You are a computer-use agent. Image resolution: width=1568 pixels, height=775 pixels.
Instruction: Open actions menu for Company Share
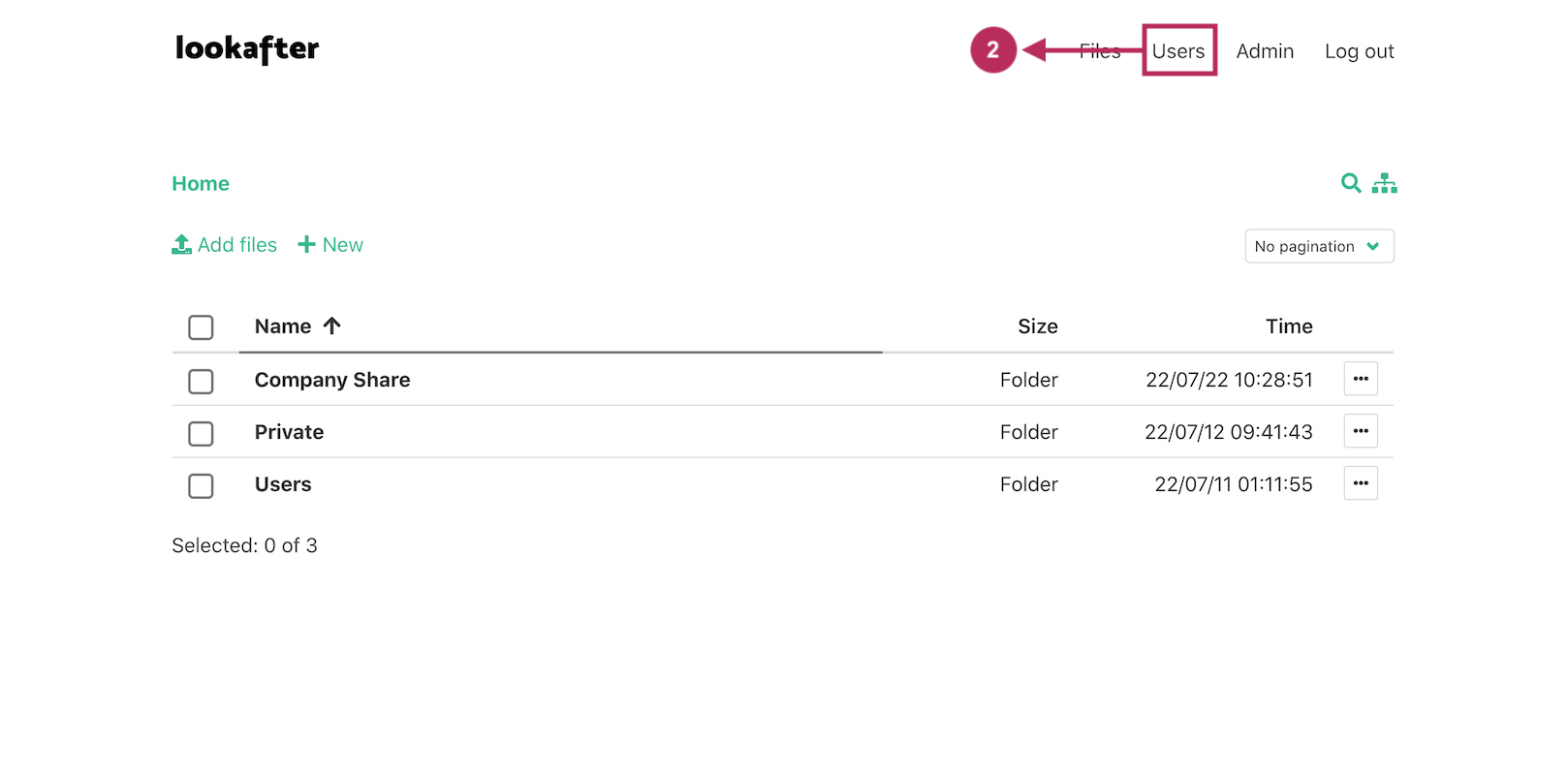(1361, 379)
